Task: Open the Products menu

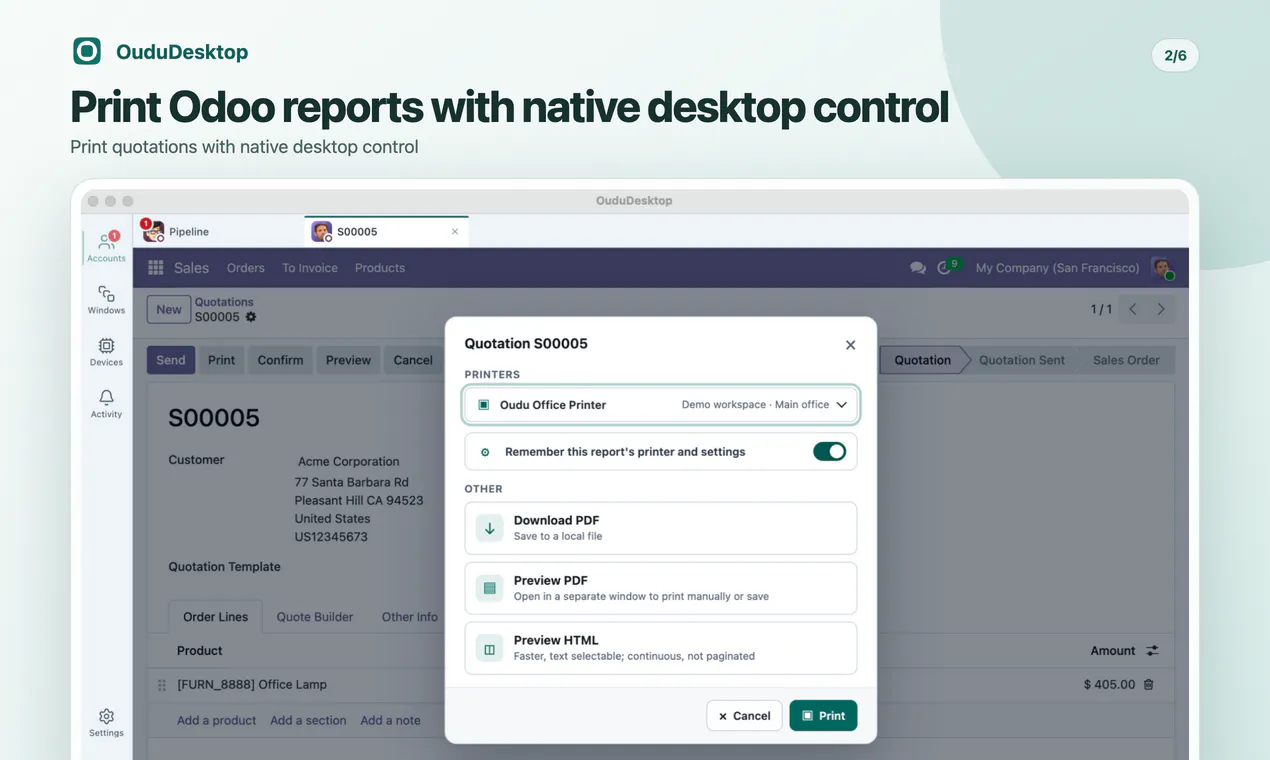Action: 380,268
